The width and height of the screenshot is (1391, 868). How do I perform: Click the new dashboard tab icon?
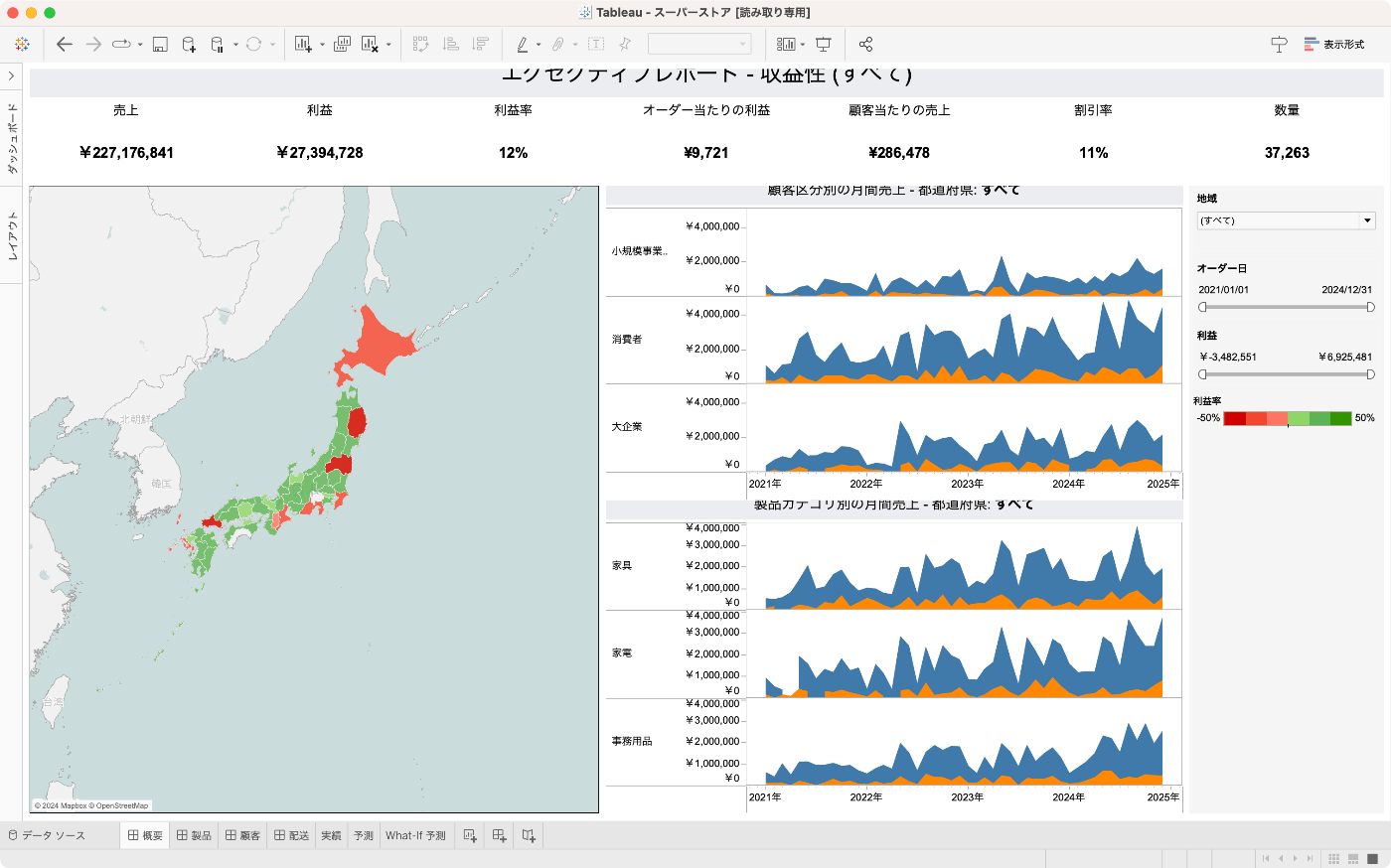click(500, 836)
